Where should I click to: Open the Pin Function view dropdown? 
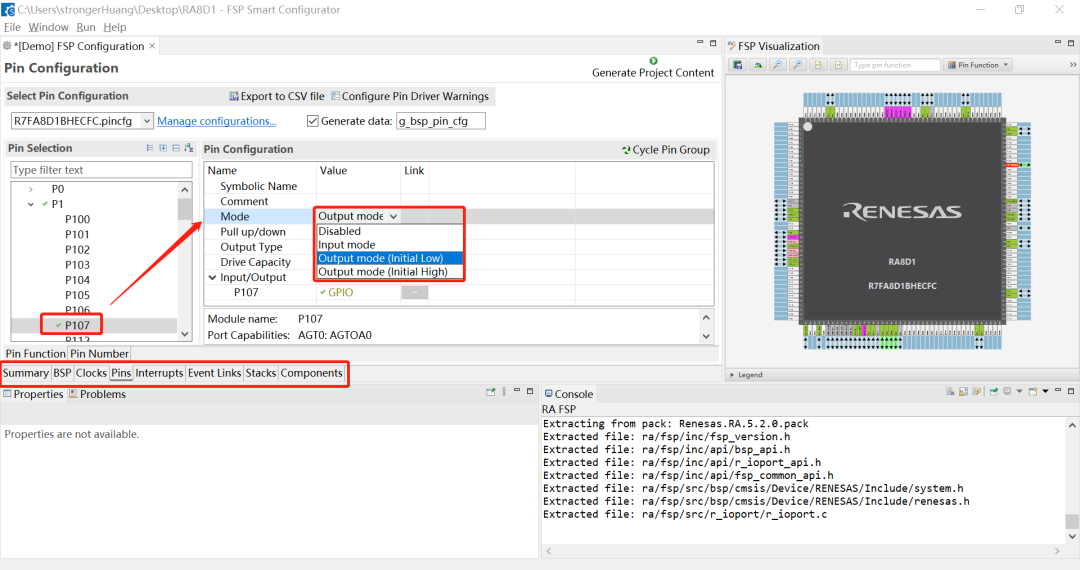(x=979, y=65)
